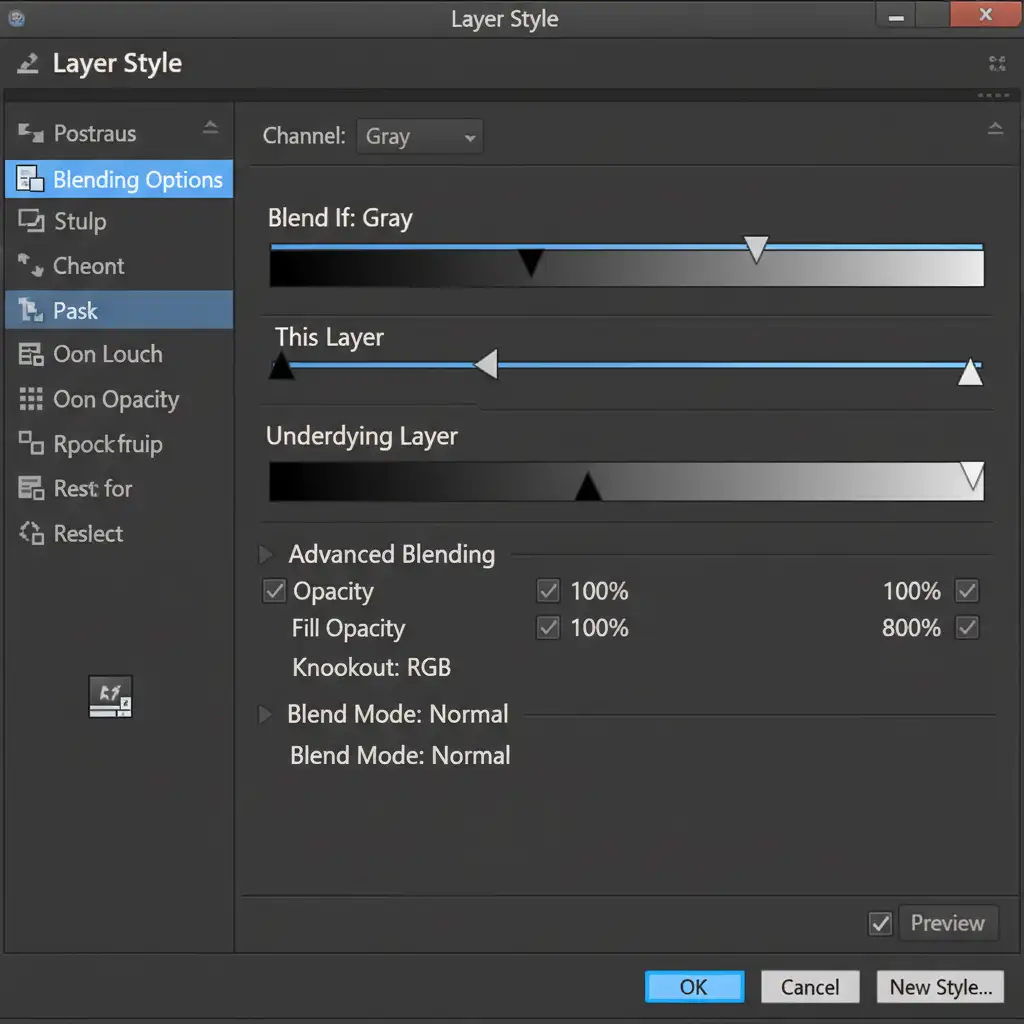Select the Pask item in sidebar
This screenshot has width=1024, height=1024.
(120, 311)
